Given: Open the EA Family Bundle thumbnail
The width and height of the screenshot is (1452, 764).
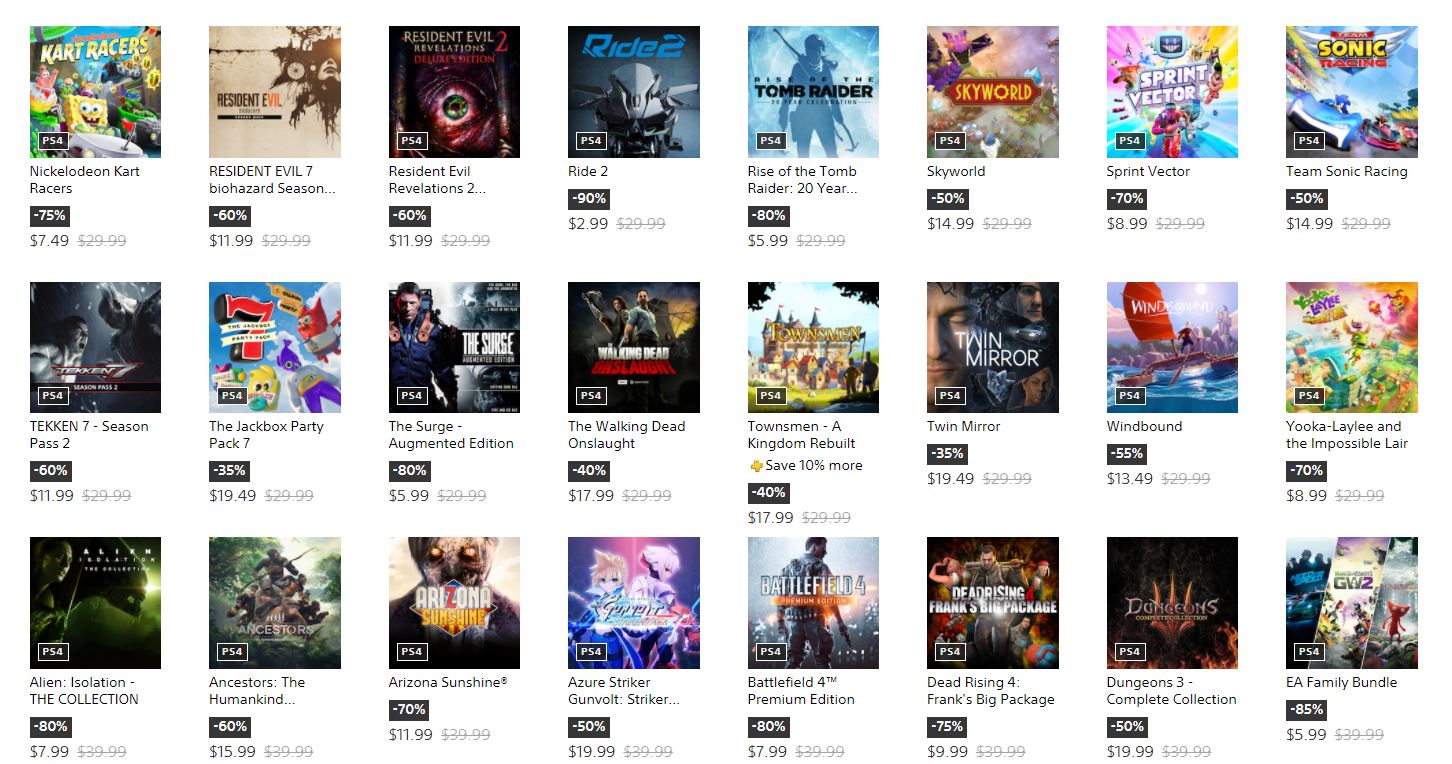Looking at the screenshot, I should point(1352,603).
